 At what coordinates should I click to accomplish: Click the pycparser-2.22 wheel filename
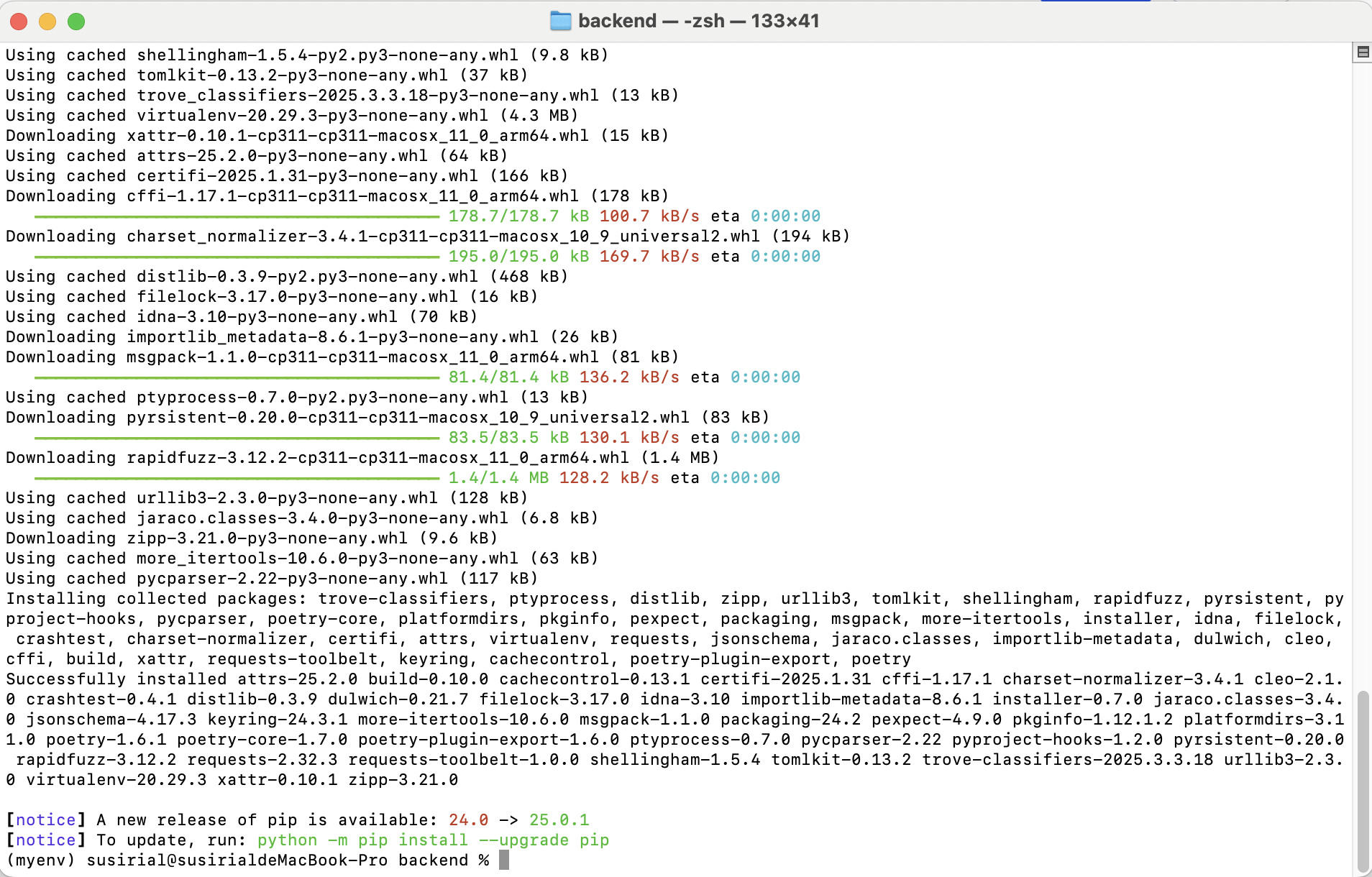pos(292,579)
